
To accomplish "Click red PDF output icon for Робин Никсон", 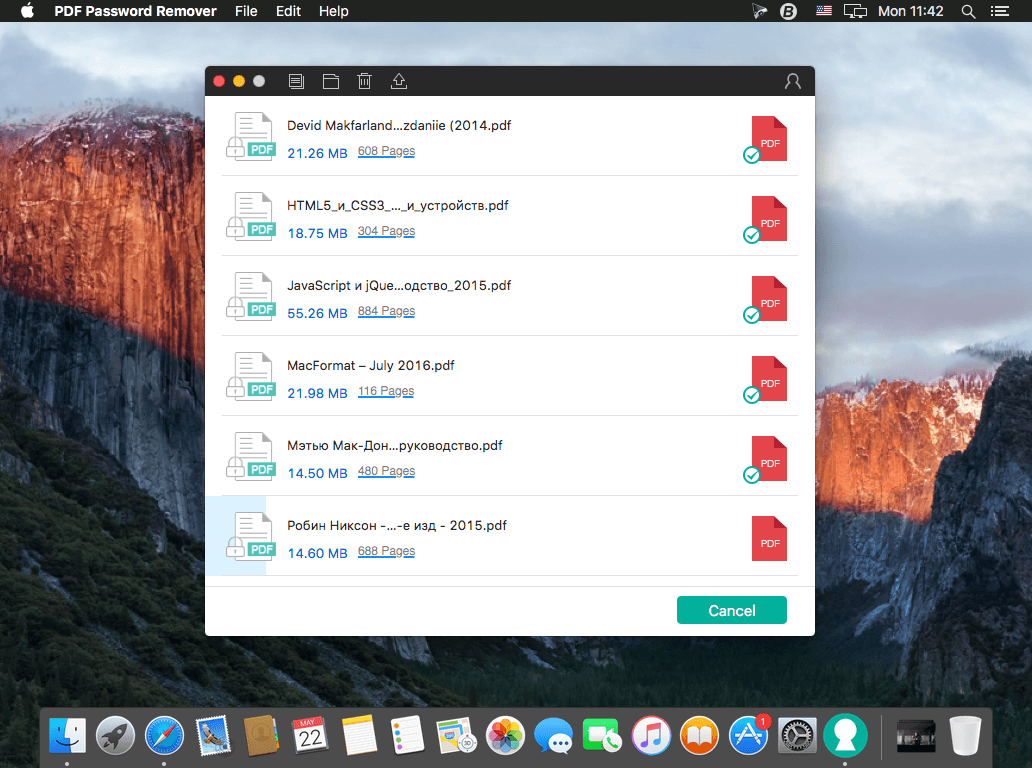I will [769, 538].
